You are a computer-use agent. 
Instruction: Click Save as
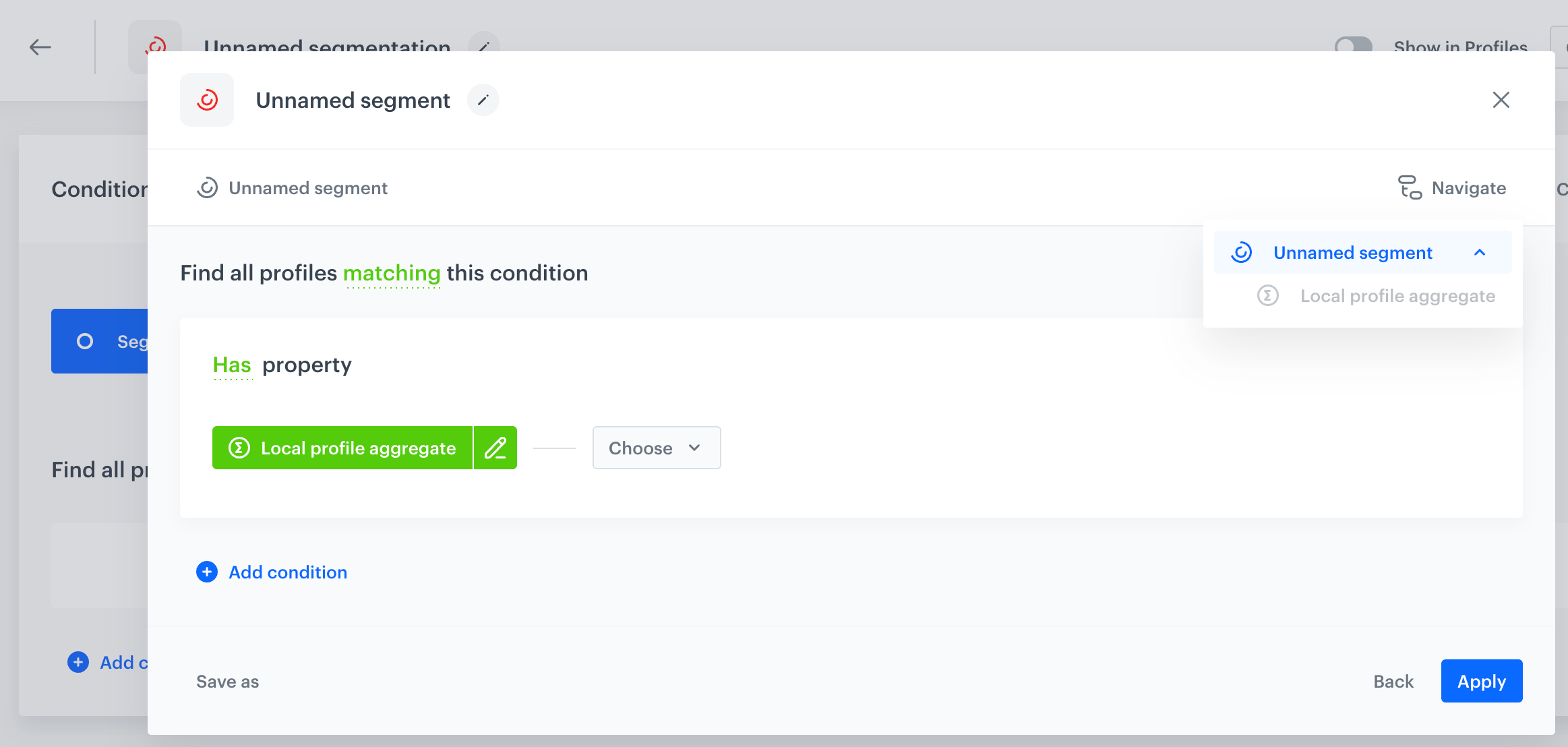coord(228,682)
